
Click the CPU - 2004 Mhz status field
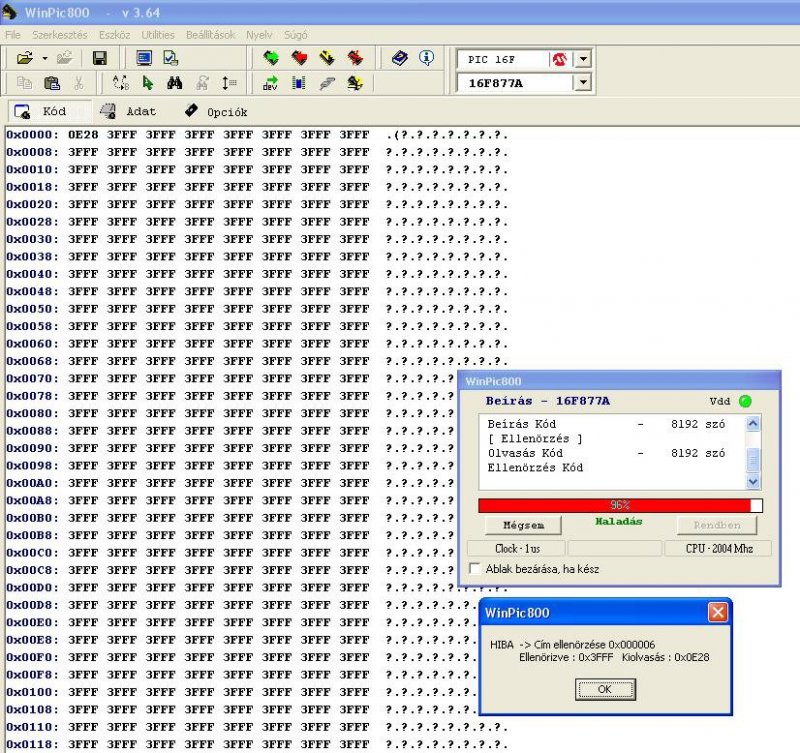point(718,548)
